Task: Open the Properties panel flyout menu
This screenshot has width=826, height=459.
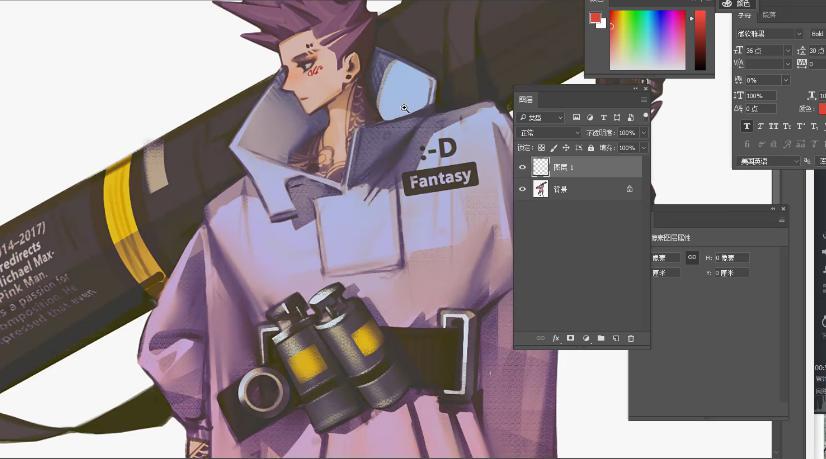Action: pyautogui.click(x=782, y=221)
